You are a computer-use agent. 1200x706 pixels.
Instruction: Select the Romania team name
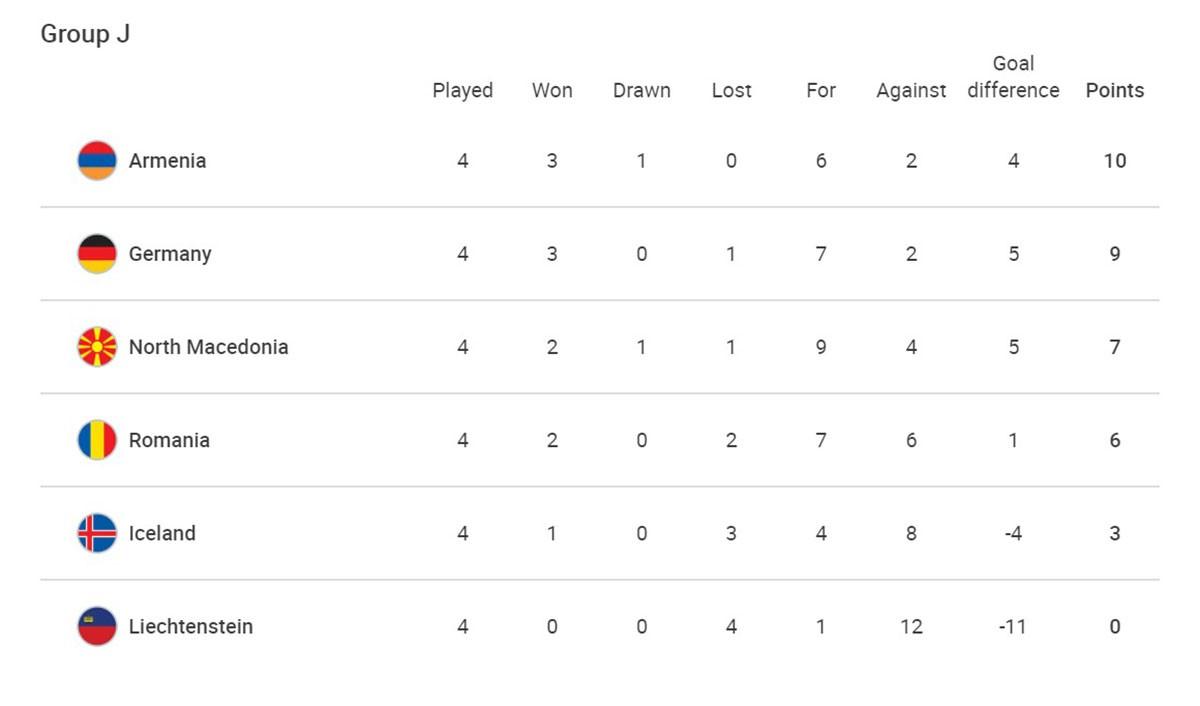click(169, 440)
